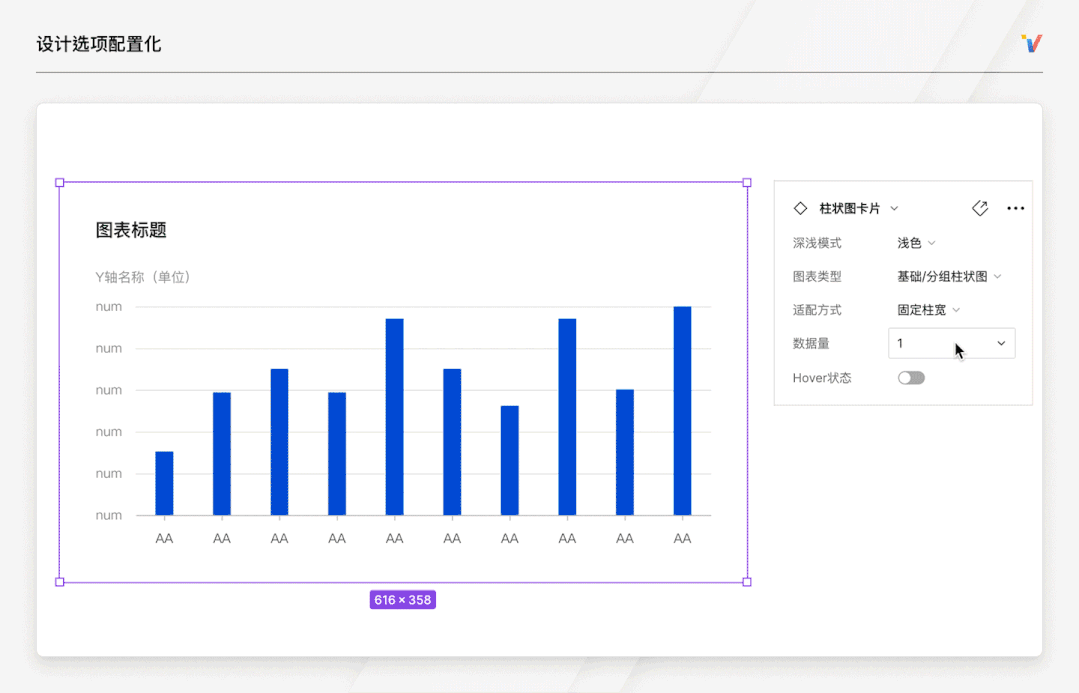Select the tallest blue bar

pos(682,410)
